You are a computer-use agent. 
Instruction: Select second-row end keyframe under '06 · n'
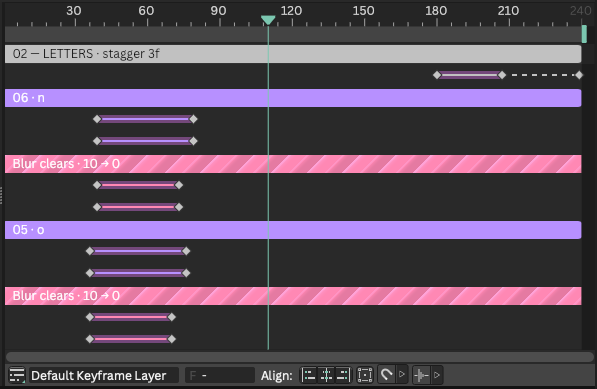(193, 141)
